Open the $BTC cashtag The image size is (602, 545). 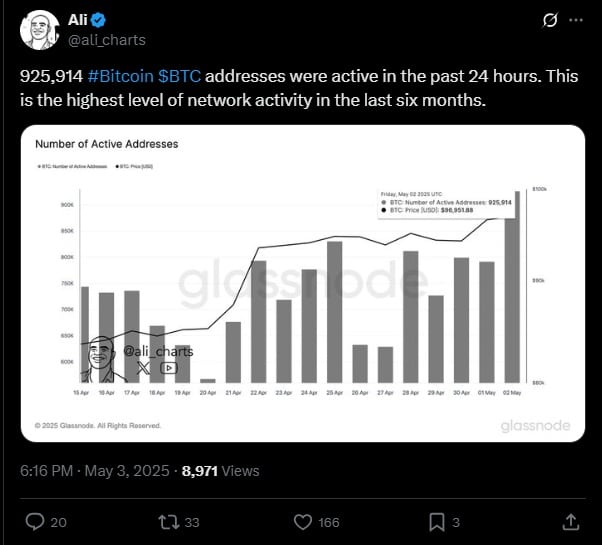click(x=179, y=76)
